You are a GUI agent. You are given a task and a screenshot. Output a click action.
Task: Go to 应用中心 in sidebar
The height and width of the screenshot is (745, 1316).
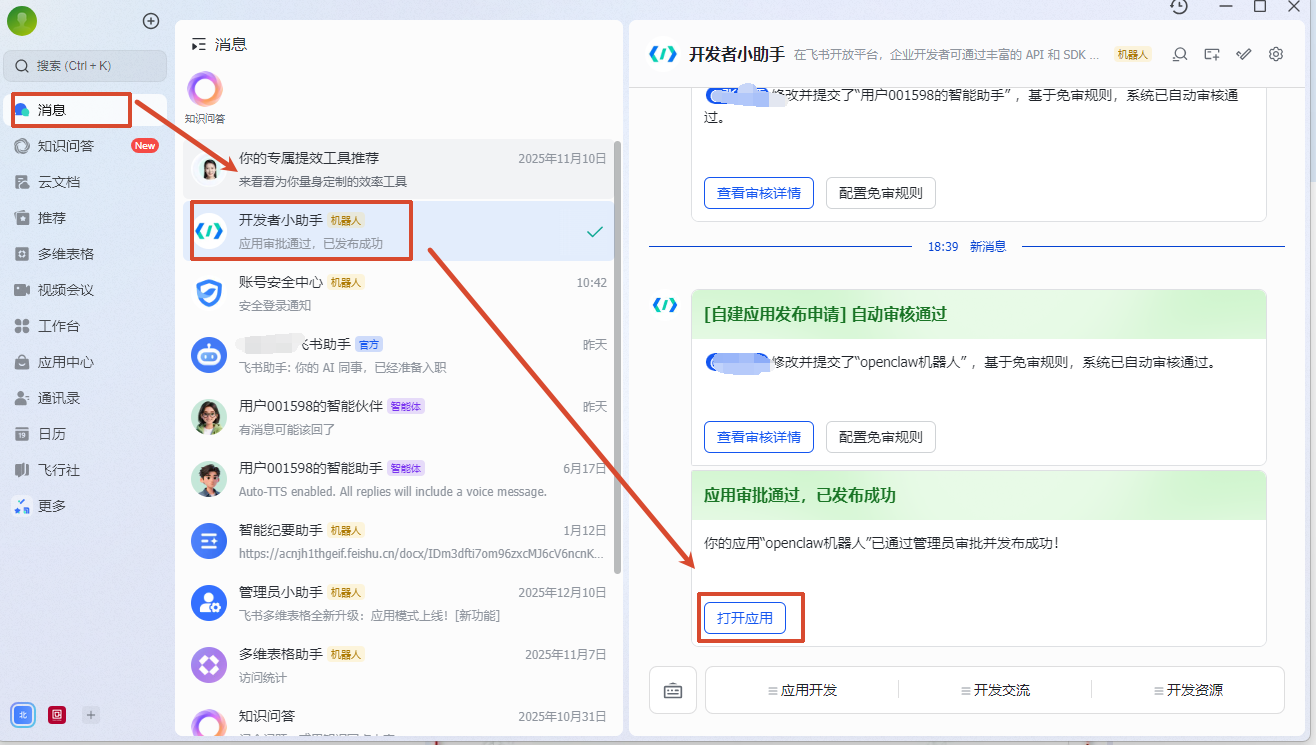(x=84, y=362)
